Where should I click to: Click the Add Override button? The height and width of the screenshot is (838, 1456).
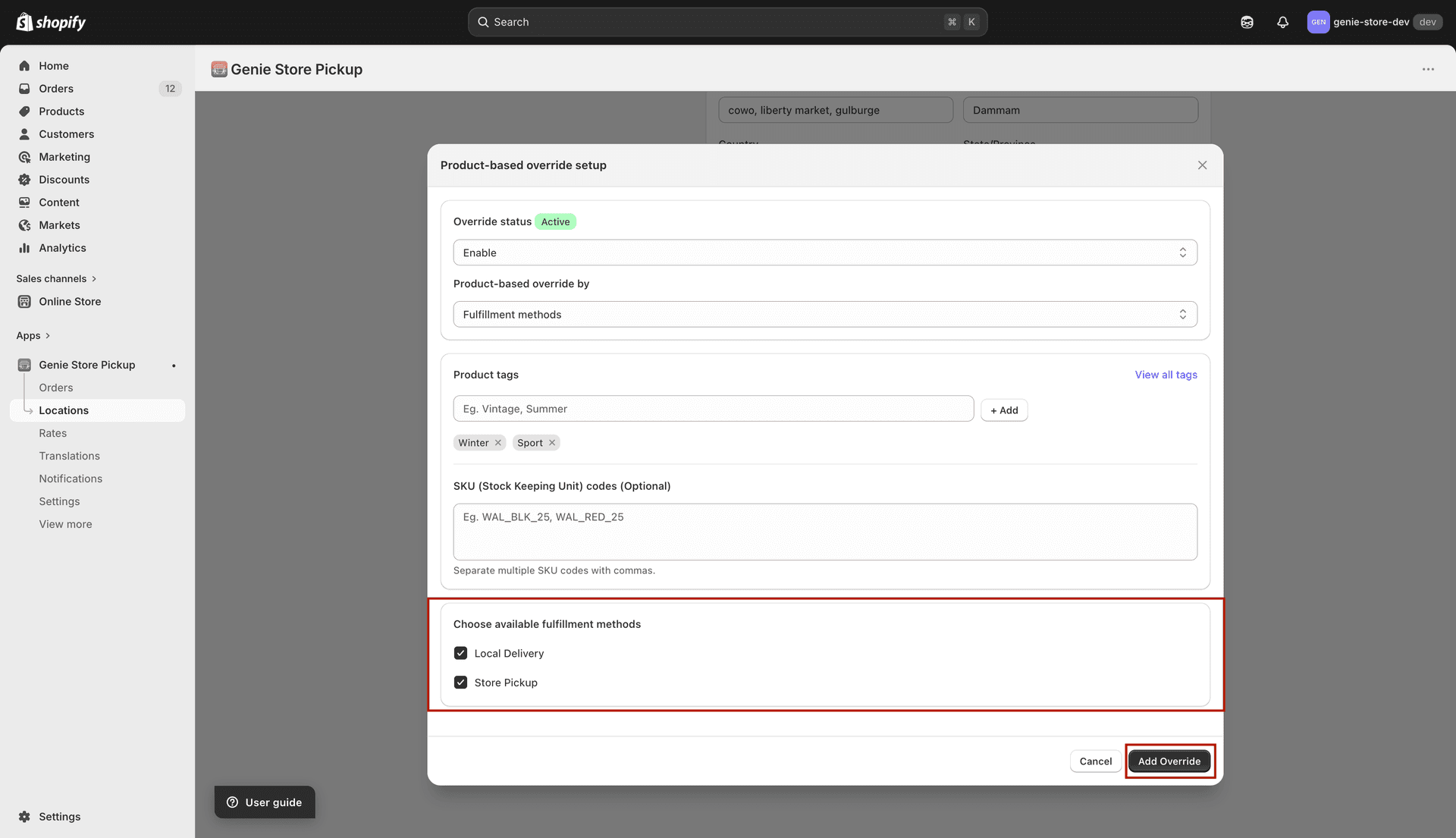1169,761
